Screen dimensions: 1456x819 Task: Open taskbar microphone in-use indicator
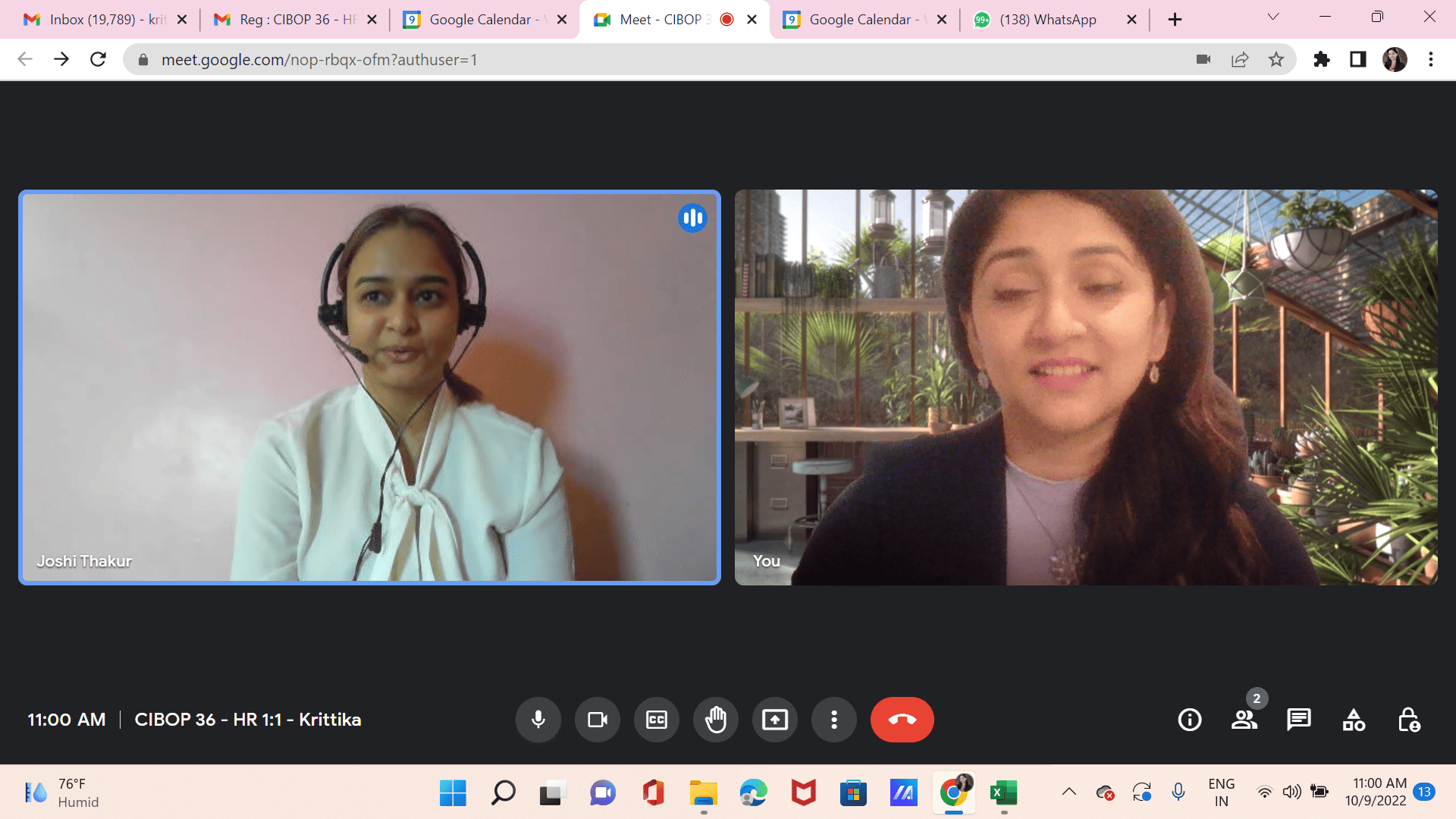pos(1178,792)
